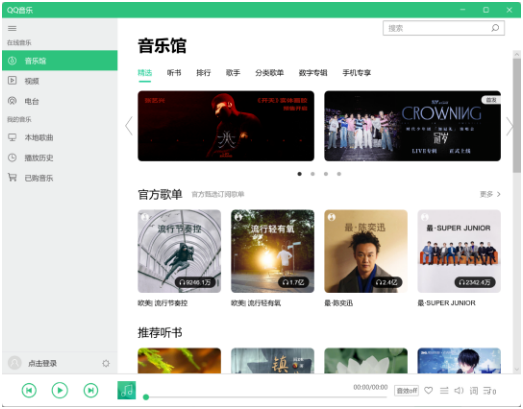Click the 欧美| 流行轻有氧 title
523x409 pixels.
pos(256,303)
